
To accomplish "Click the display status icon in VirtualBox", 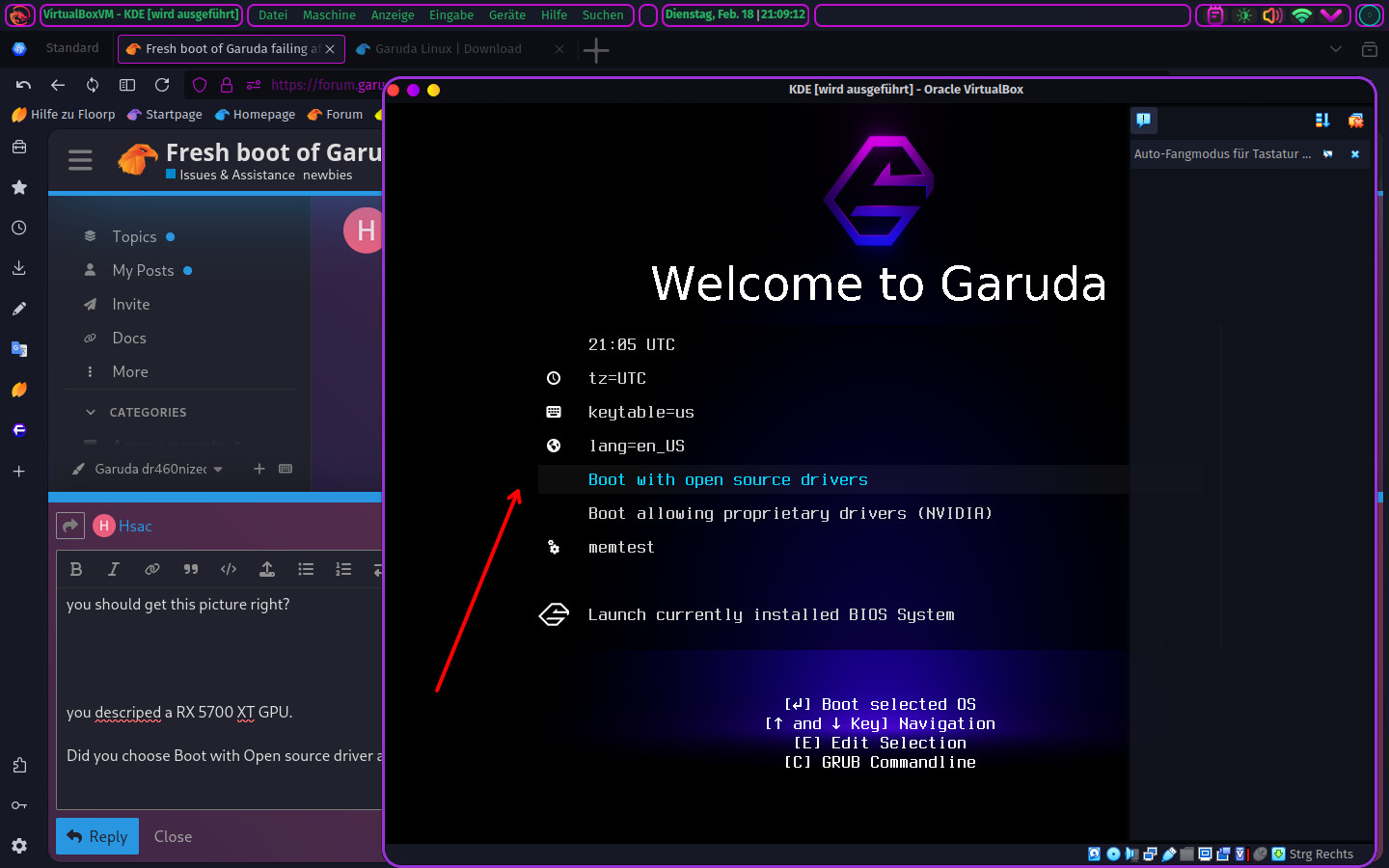I will [x=1205, y=854].
